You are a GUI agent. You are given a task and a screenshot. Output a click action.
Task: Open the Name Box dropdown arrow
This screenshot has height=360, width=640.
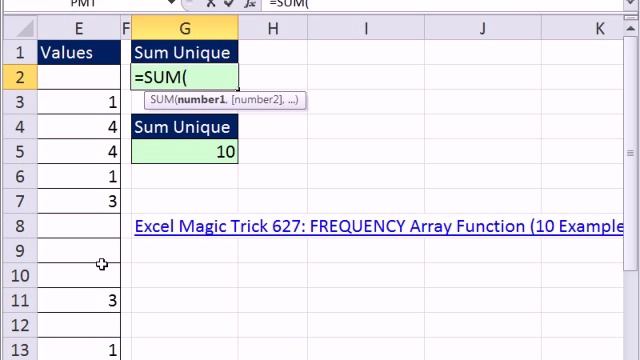(172, 3)
